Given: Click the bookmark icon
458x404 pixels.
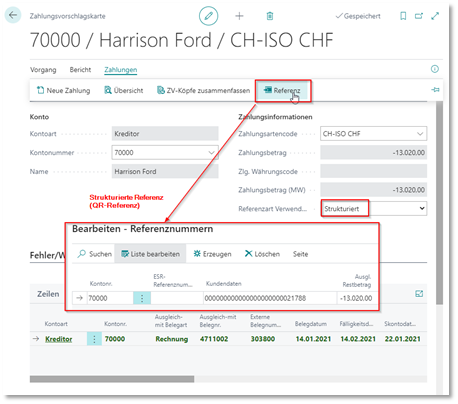Looking at the screenshot, I should [403, 16].
